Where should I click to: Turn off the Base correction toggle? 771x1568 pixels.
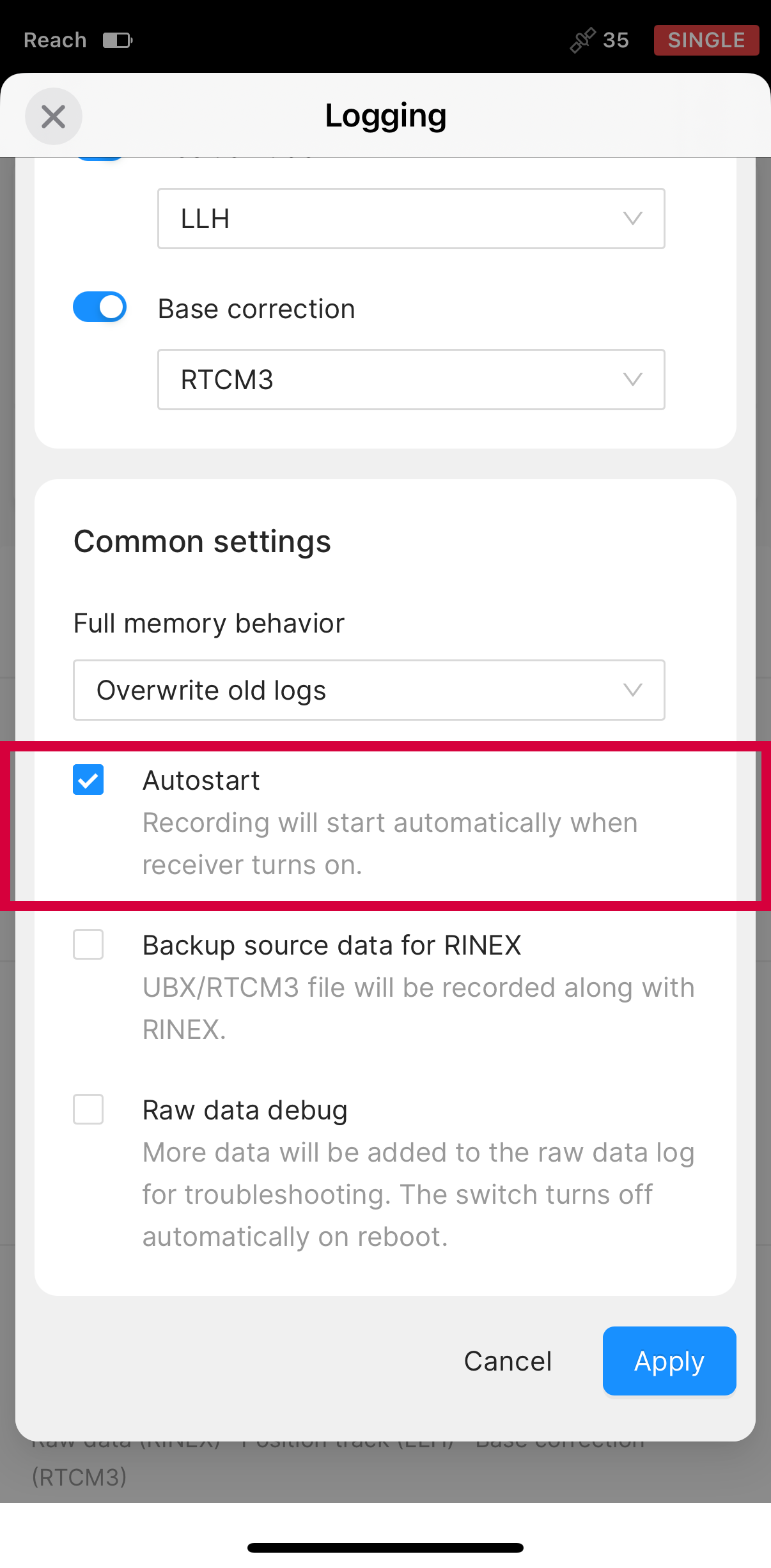[x=100, y=307]
